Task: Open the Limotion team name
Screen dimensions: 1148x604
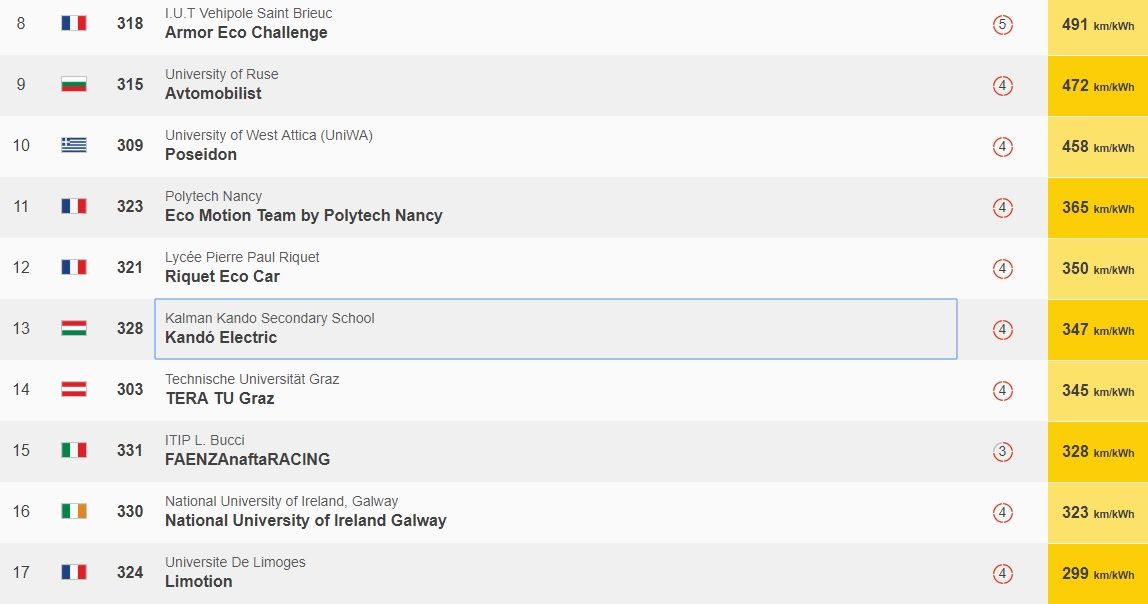Action: pos(198,581)
